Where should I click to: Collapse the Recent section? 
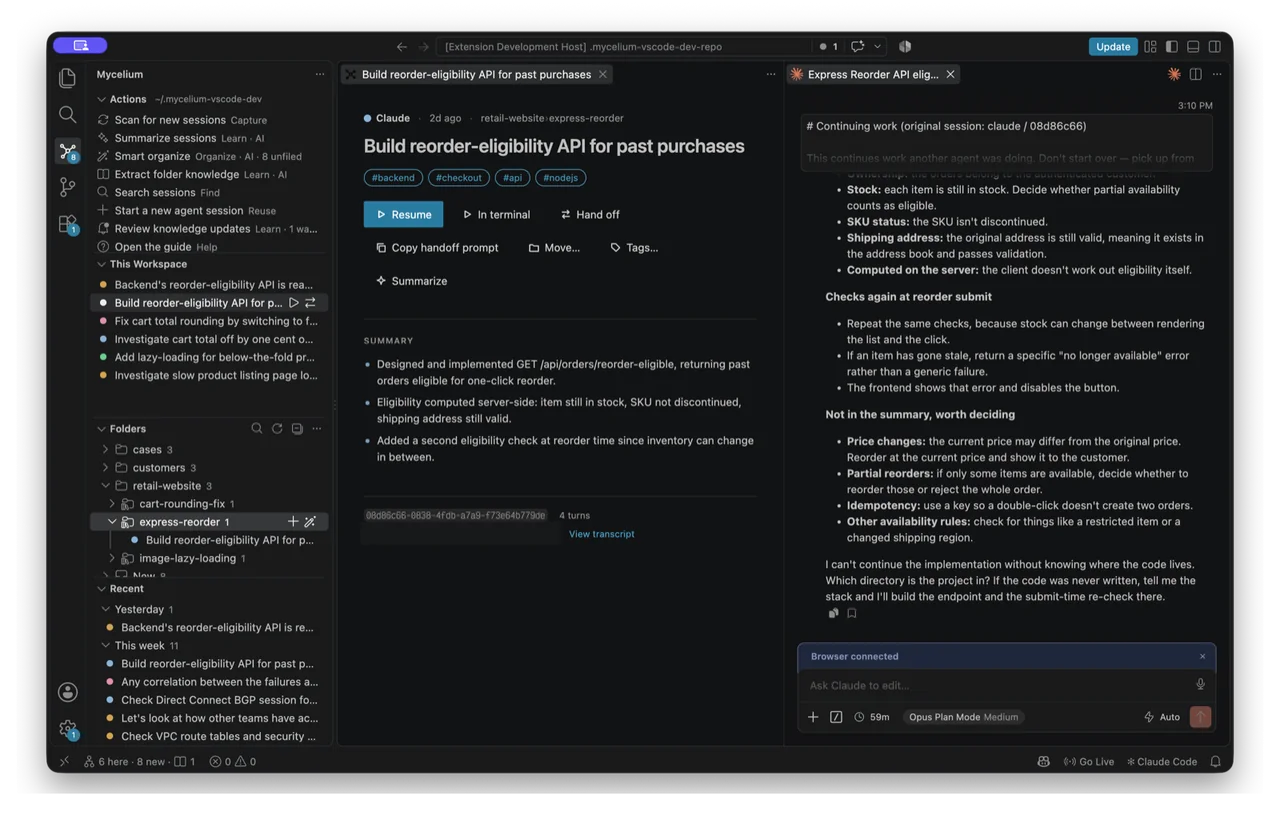click(102, 589)
